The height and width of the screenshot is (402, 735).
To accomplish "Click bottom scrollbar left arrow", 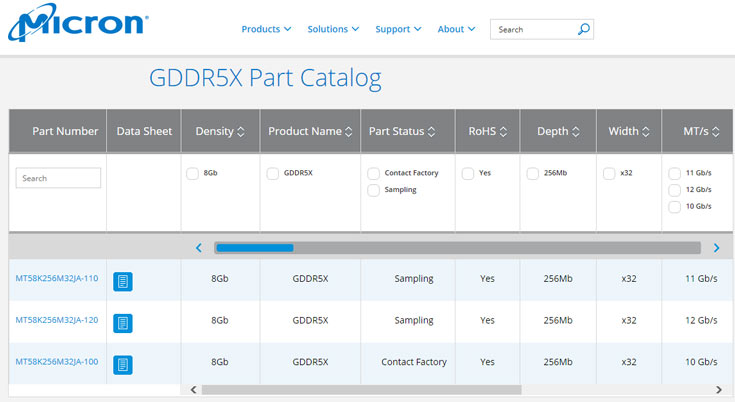I will click(x=194, y=390).
